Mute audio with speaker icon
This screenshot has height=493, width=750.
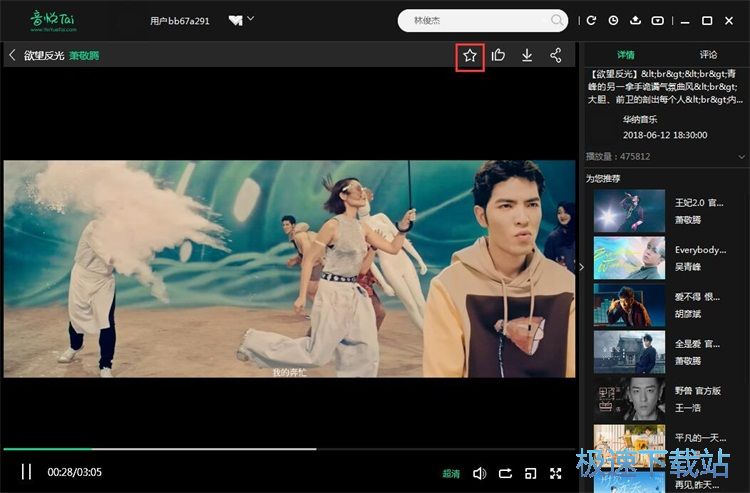(479, 473)
